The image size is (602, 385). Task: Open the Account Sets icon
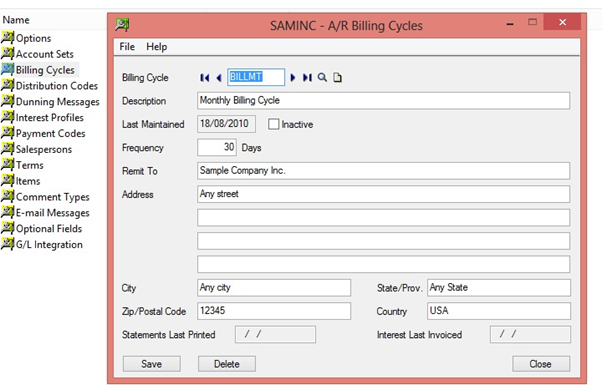[x=7, y=53]
